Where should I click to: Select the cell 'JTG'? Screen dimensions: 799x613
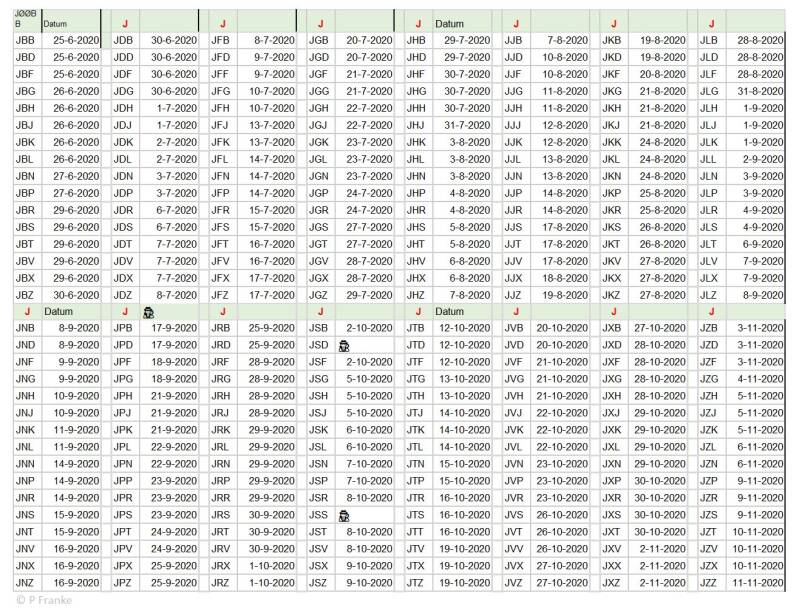pyautogui.click(x=416, y=379)
